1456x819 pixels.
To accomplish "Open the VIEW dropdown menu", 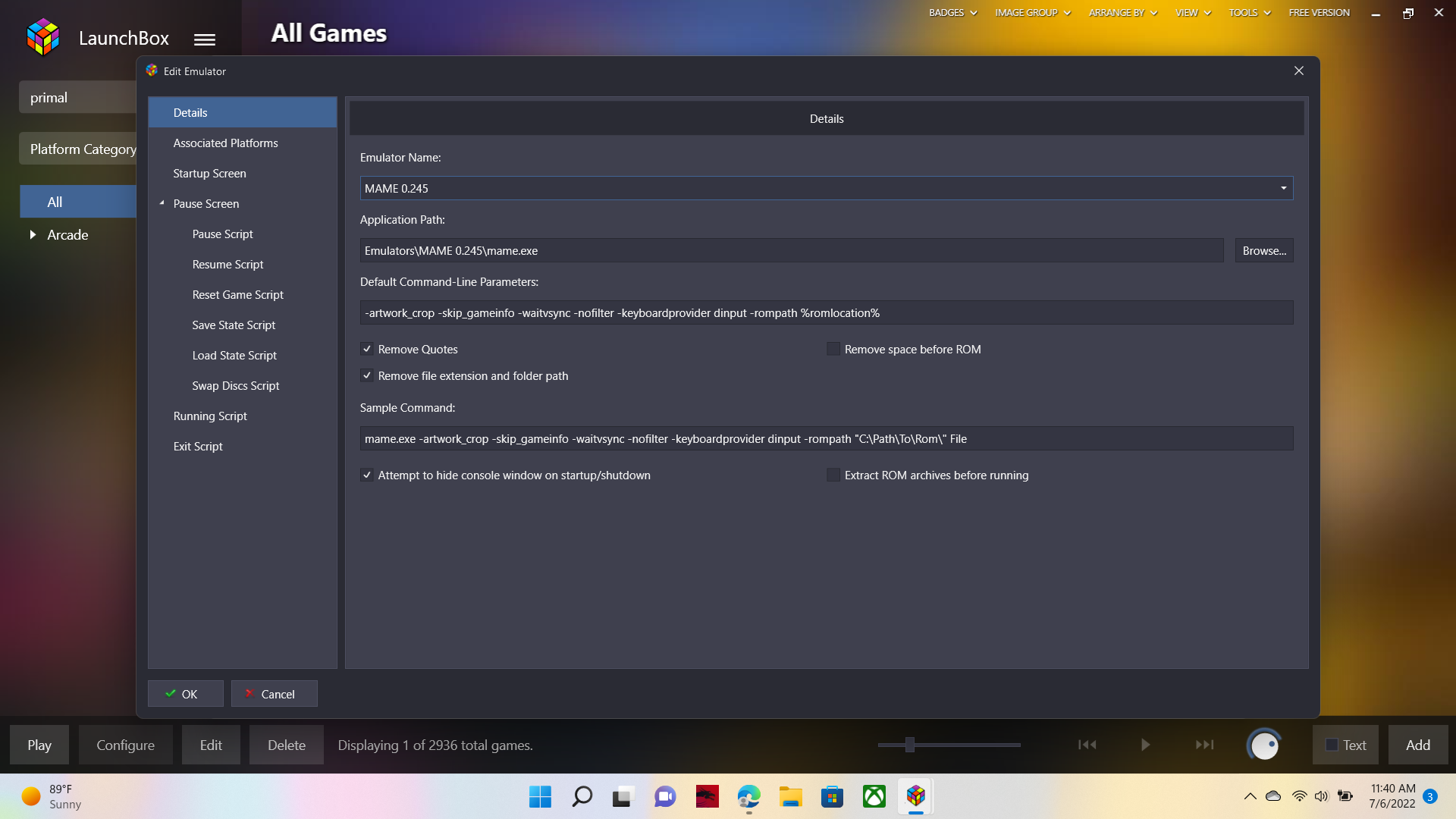I will coord(1193,12).
